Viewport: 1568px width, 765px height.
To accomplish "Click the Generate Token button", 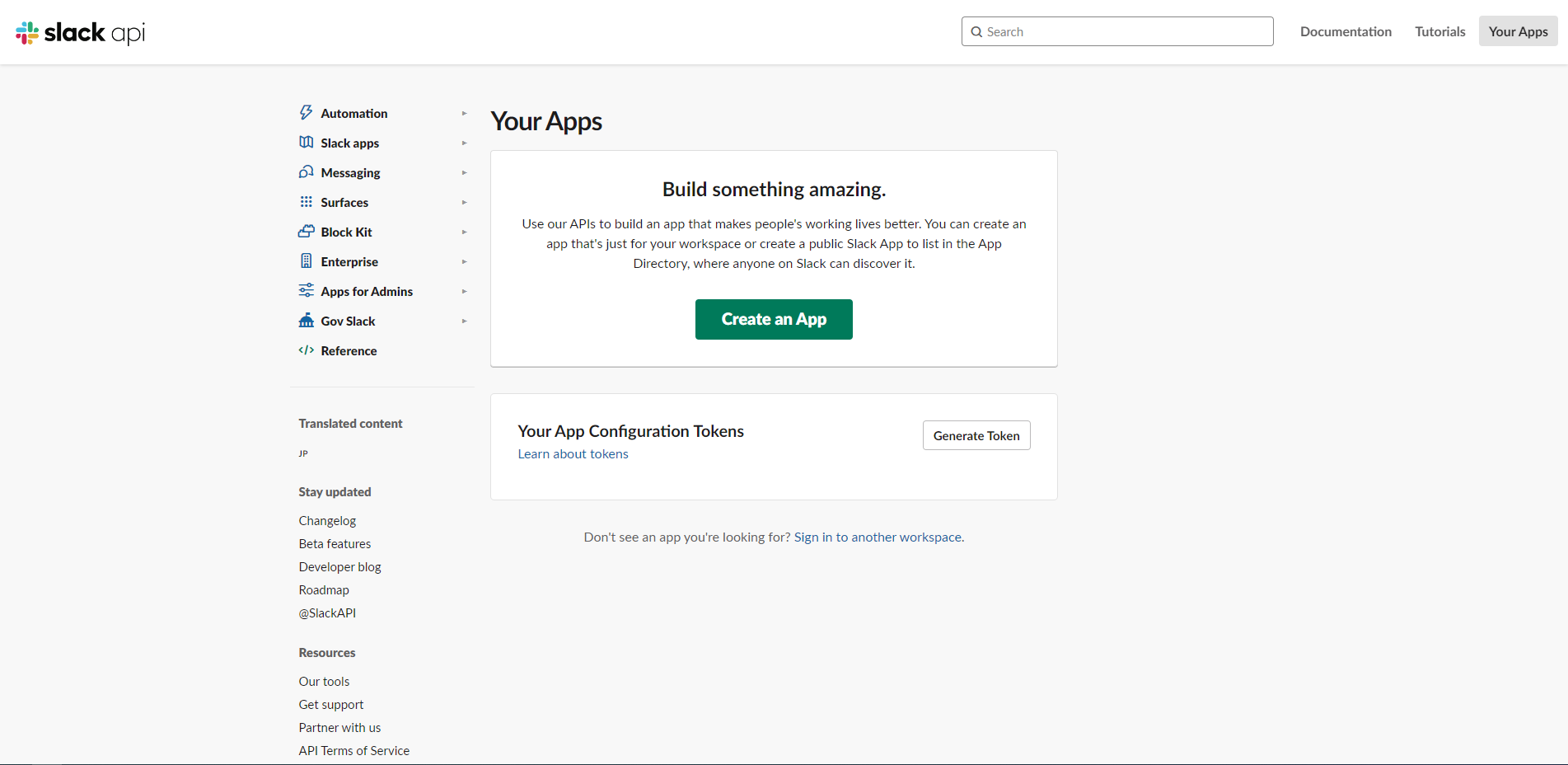I will (x=976, y=435).
